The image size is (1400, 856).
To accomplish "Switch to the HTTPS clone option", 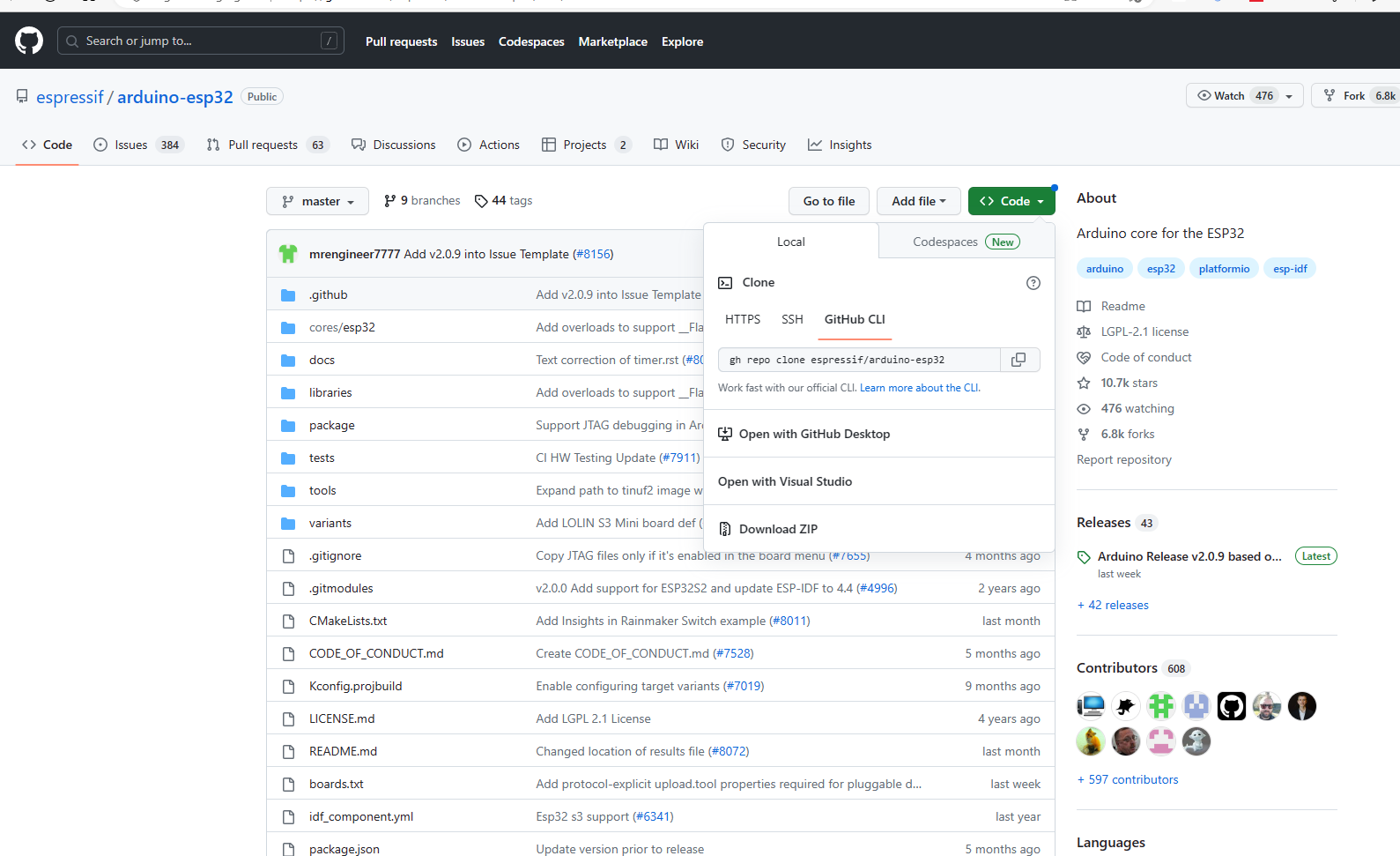I will [742, 319].
